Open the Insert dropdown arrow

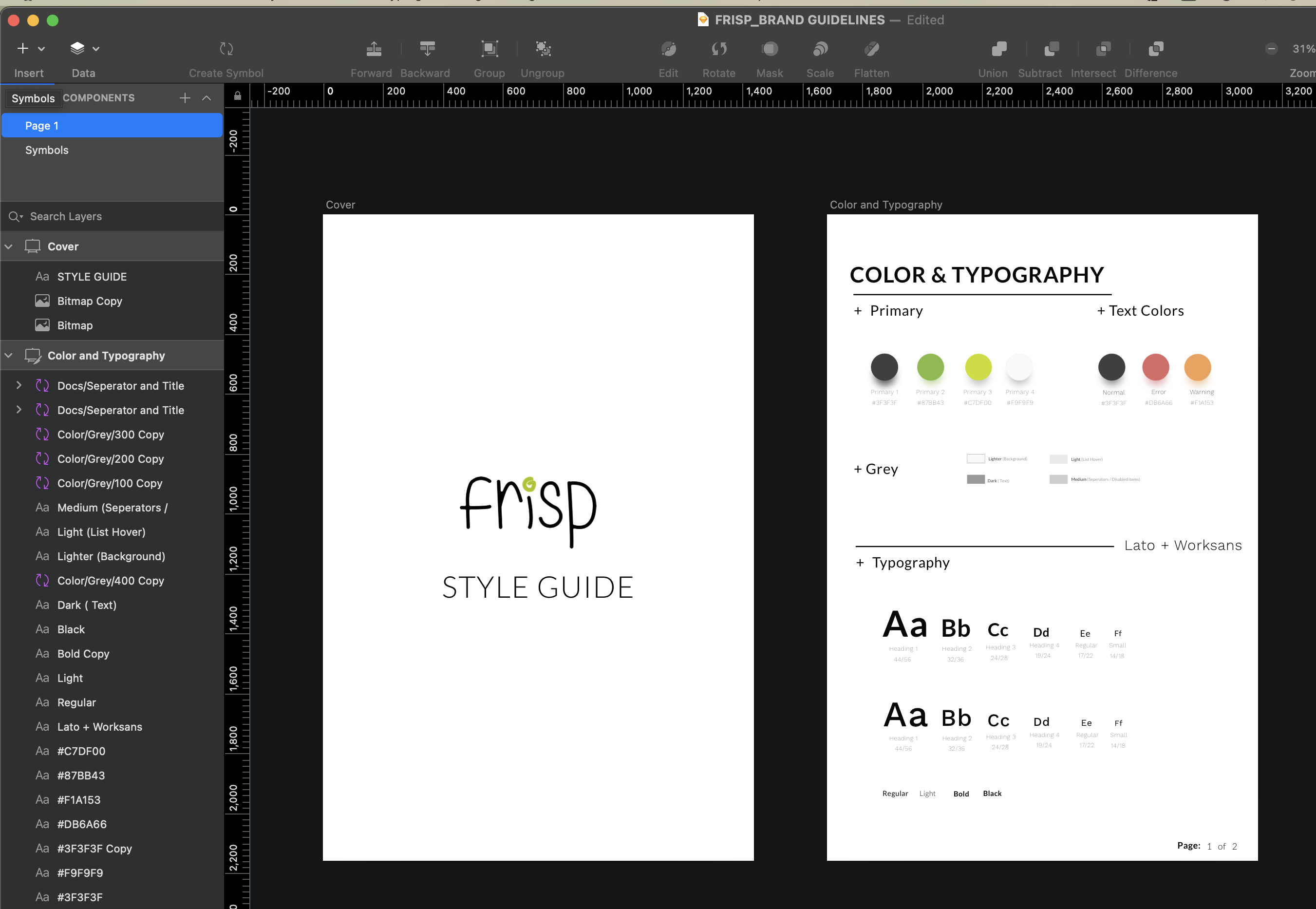pos(41,49)
